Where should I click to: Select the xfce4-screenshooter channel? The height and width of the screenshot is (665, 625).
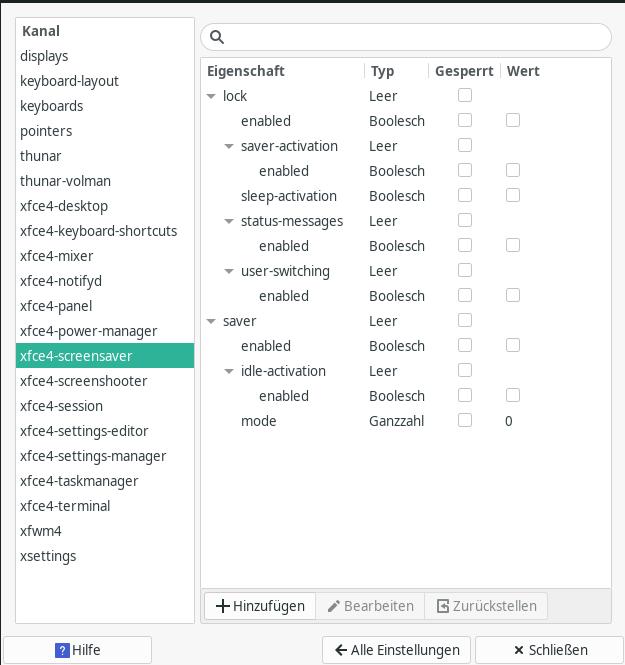click(x=105, y=381)
